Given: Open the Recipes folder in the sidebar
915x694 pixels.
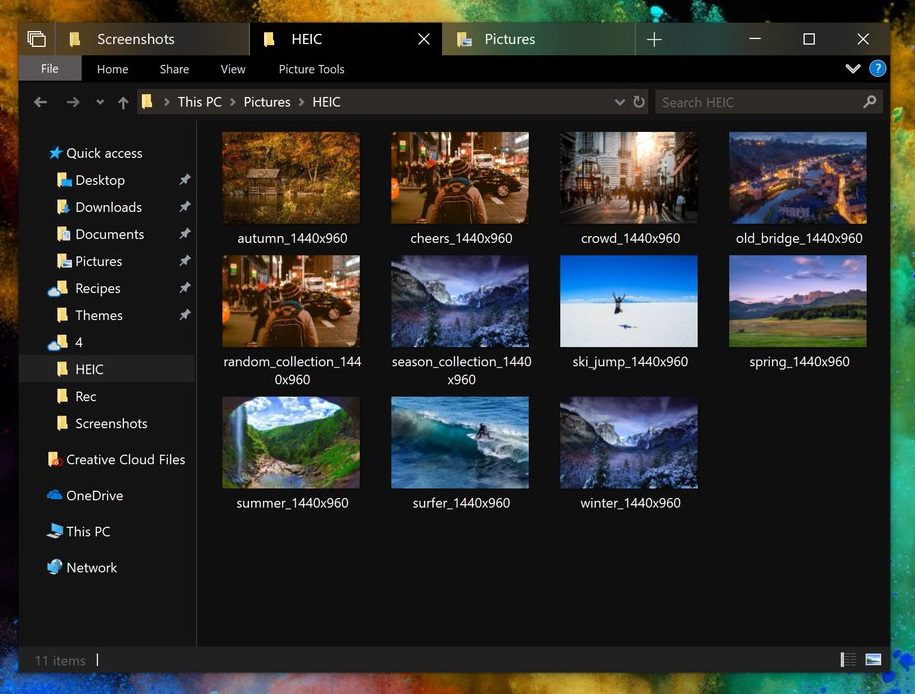Looking at the screenshot, I should (x=97, y=288).
